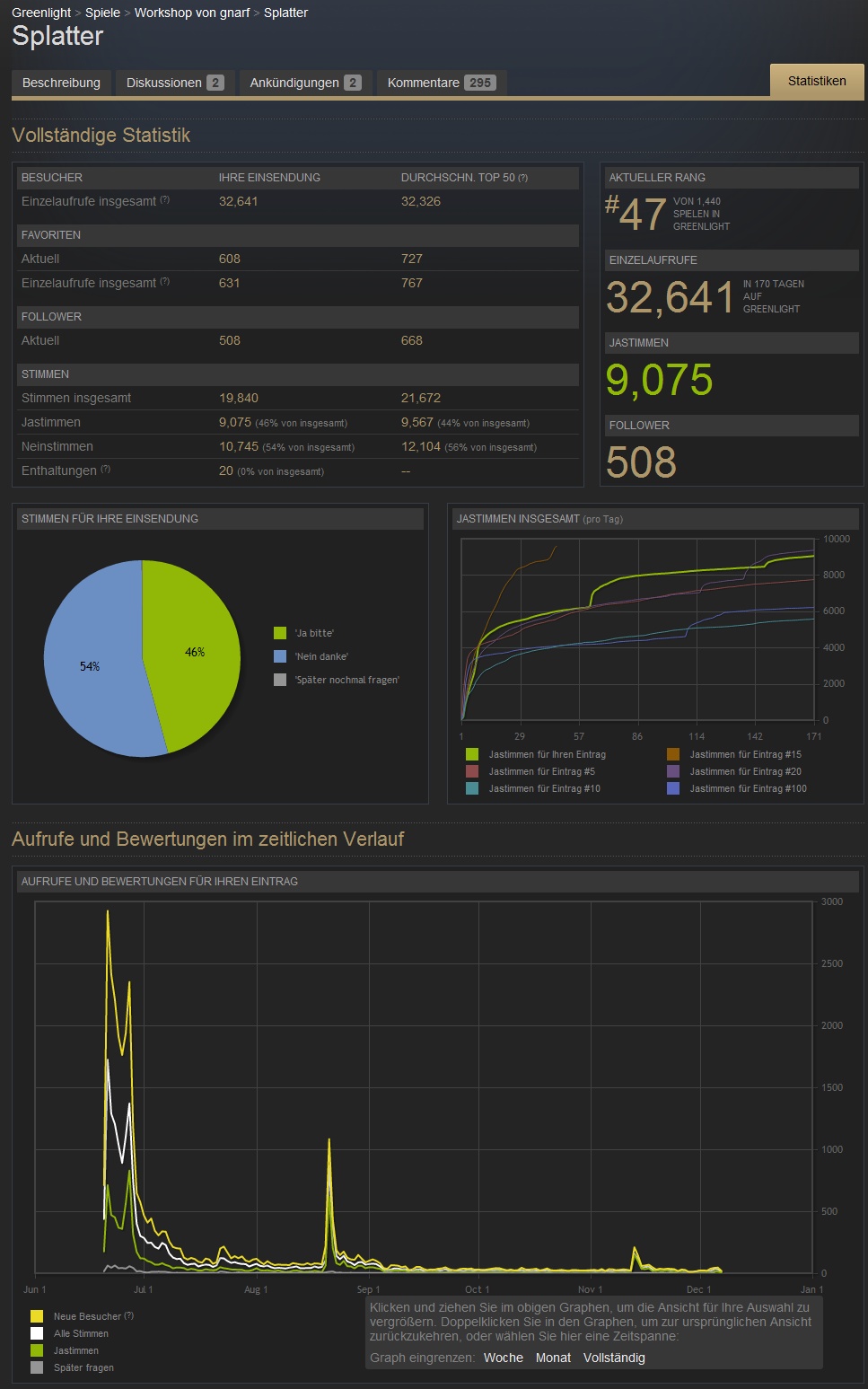
Task: Set graph range to Monat
Action: [553, 1358]
